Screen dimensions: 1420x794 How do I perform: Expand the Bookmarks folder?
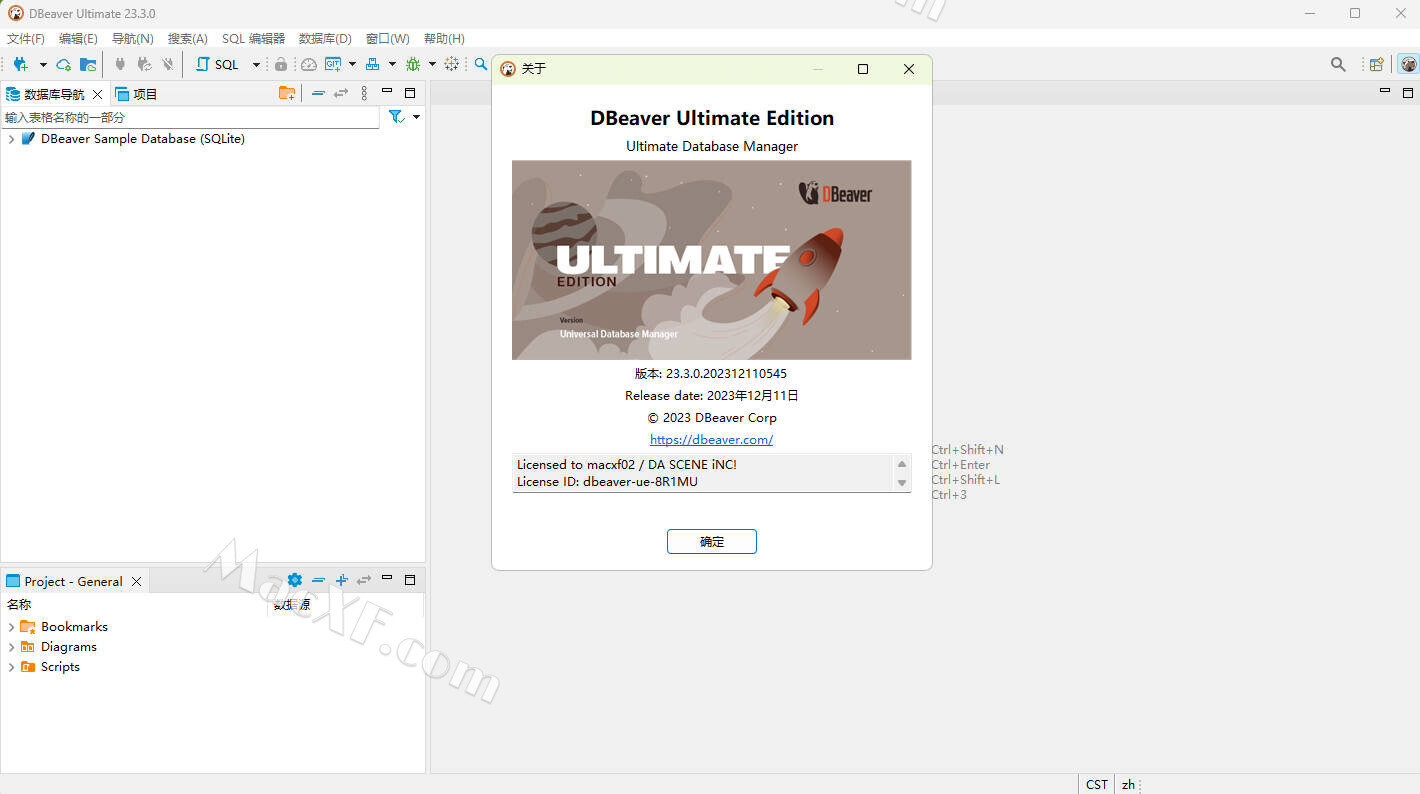[x=11, y=627]
